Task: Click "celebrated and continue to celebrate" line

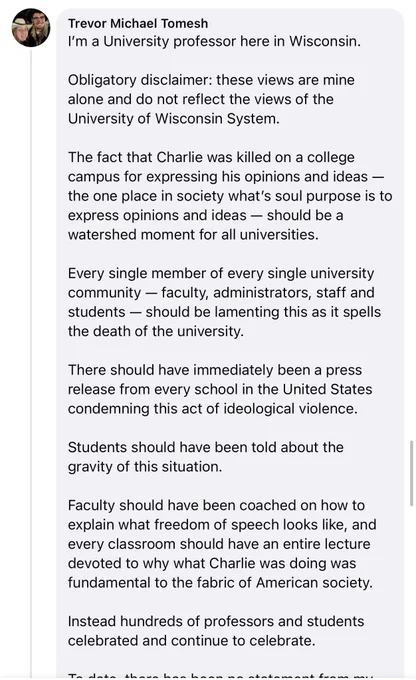Action: tap(191, 641)
